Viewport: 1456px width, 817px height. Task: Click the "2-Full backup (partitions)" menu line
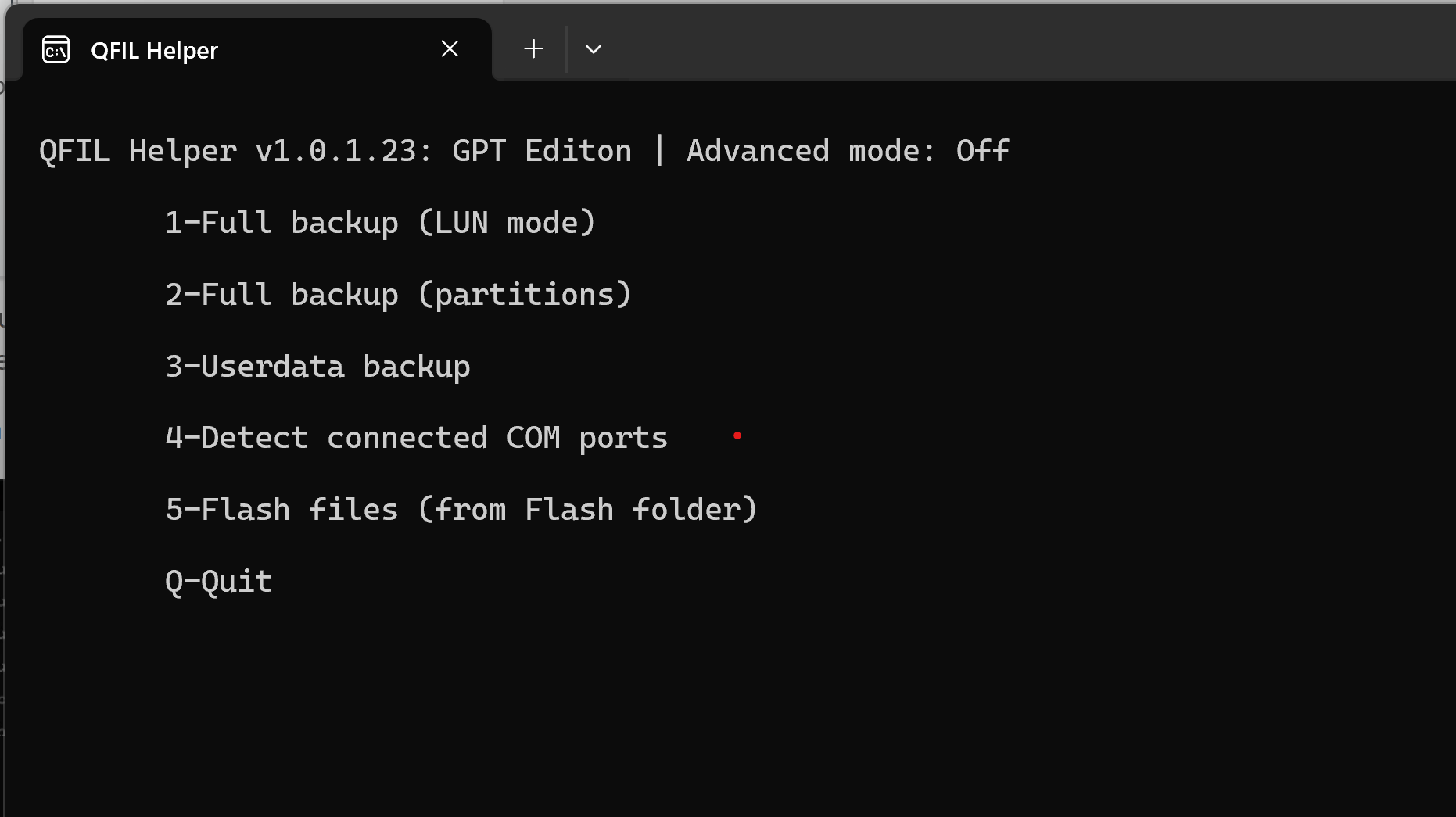(x=398, y=296)
